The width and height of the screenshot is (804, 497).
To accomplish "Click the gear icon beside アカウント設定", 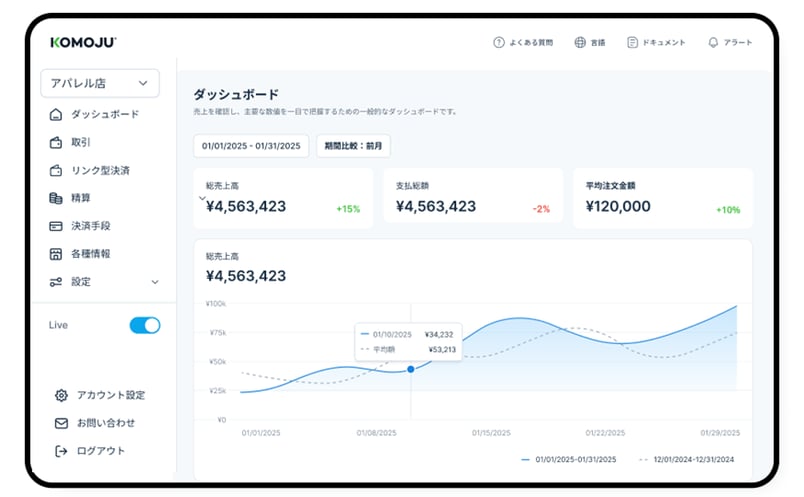I will coord(61,395).
